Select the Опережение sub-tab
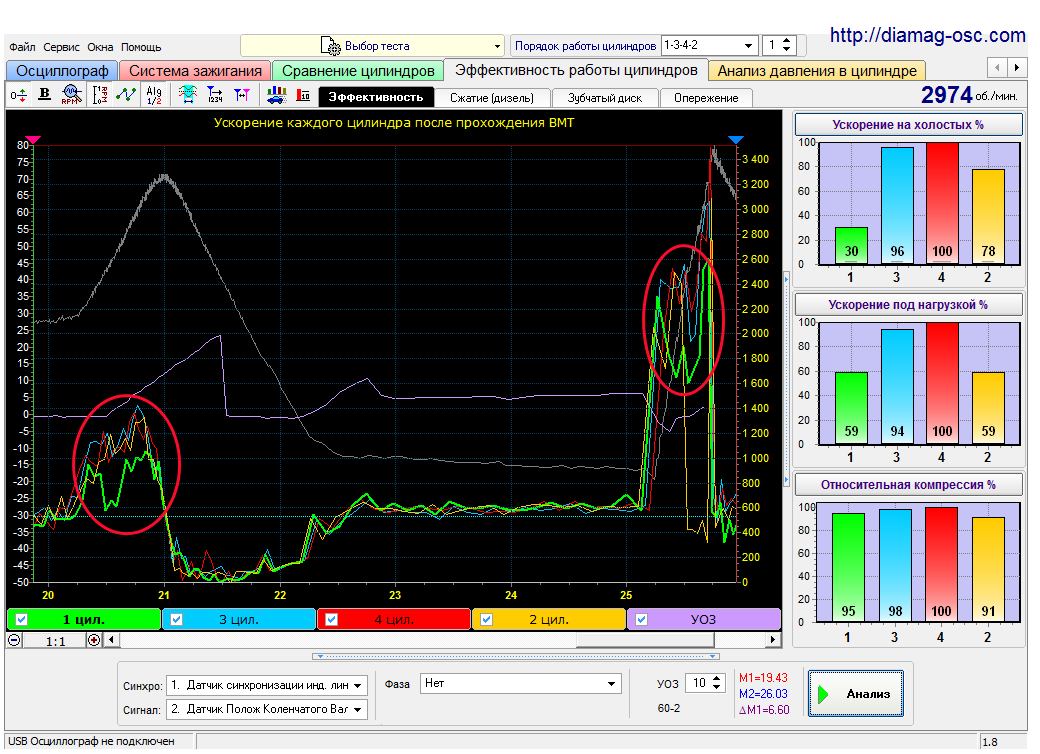Image resolution: width=1040 pixels, height=754 pixels. (x=706, y=98)
